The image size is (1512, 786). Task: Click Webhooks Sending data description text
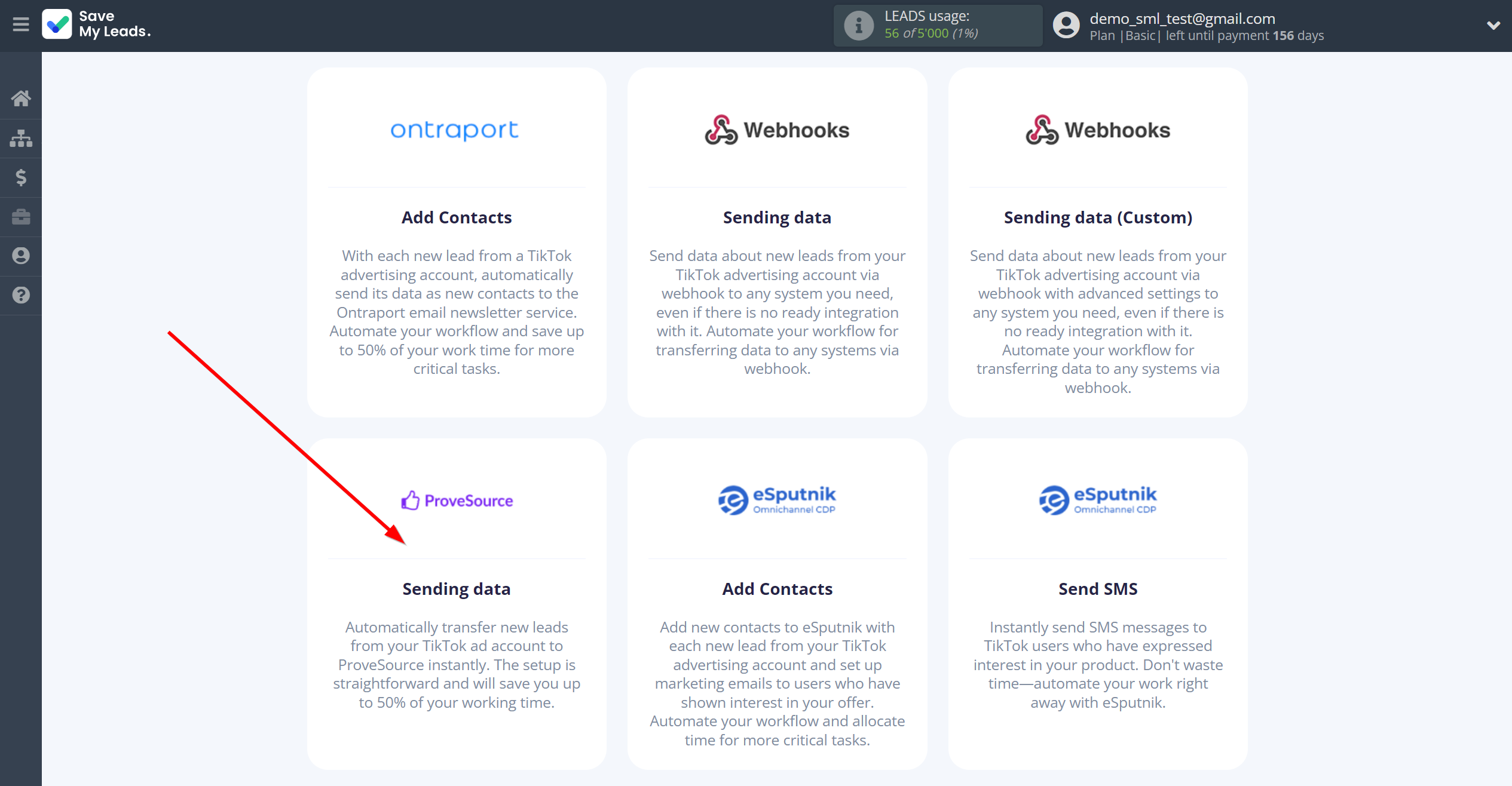click(x=777, y=312)
